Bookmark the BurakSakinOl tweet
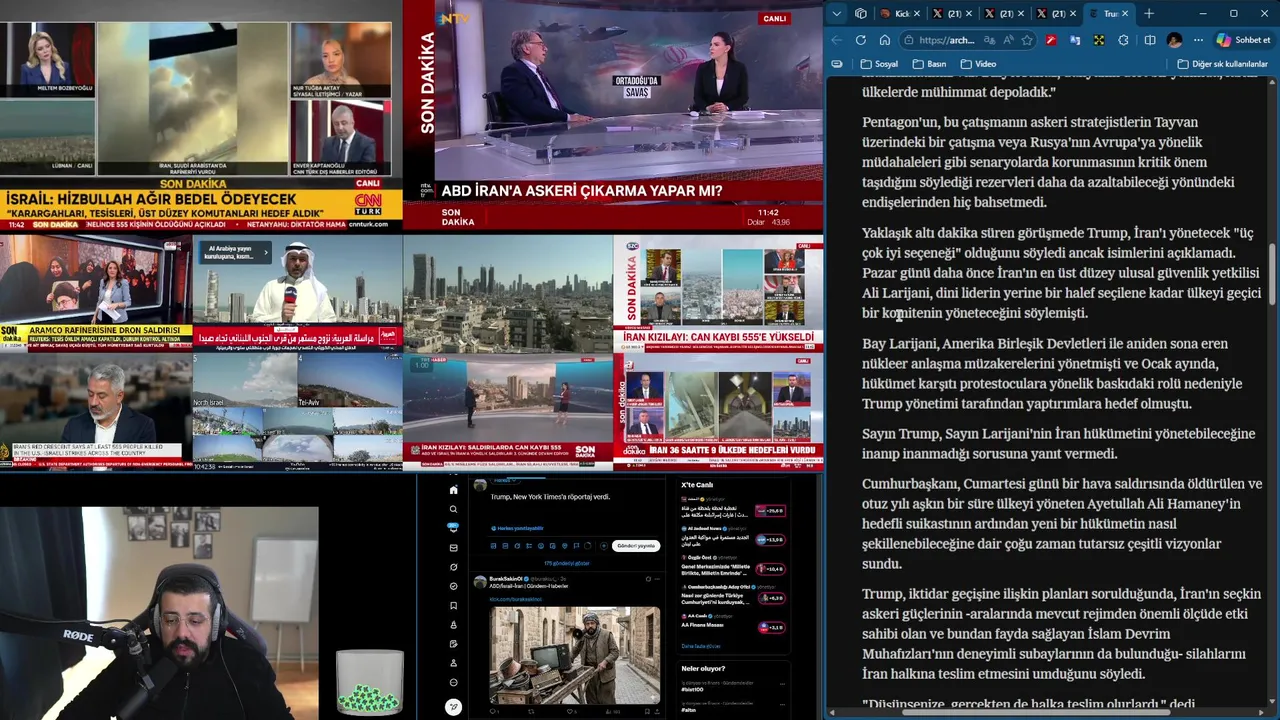Viewport: 1280px width, 720px height. pyautogui.click(x=647, y=711)
